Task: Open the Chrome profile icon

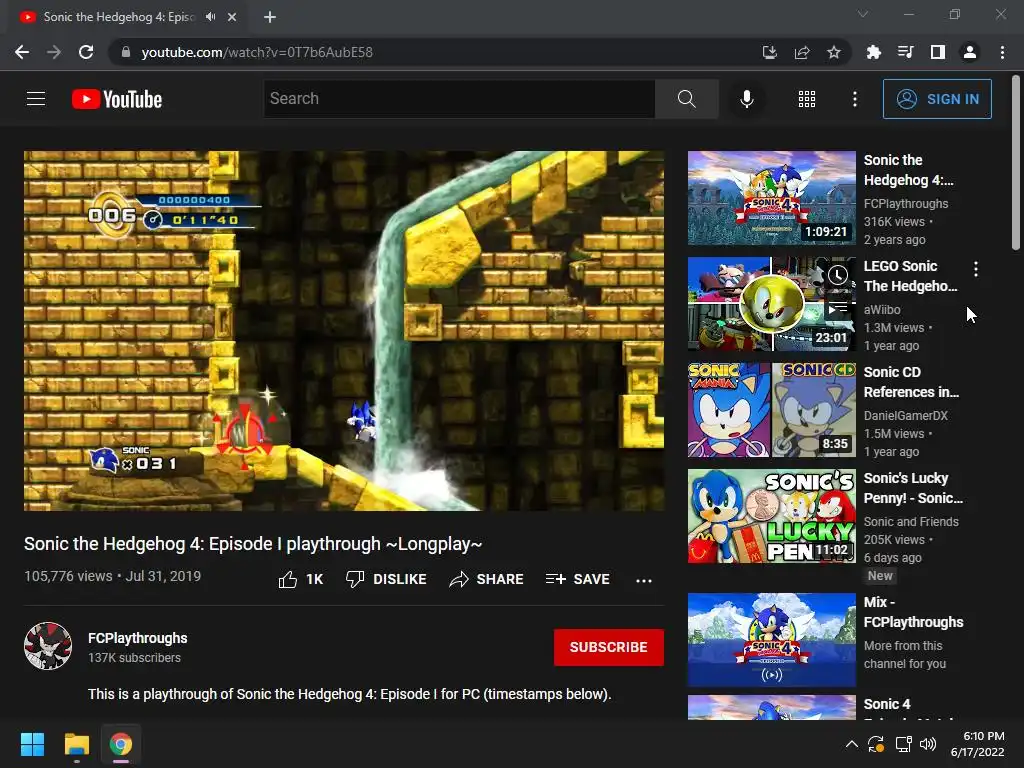Action: pyautogui.click(x=970, y=52)
